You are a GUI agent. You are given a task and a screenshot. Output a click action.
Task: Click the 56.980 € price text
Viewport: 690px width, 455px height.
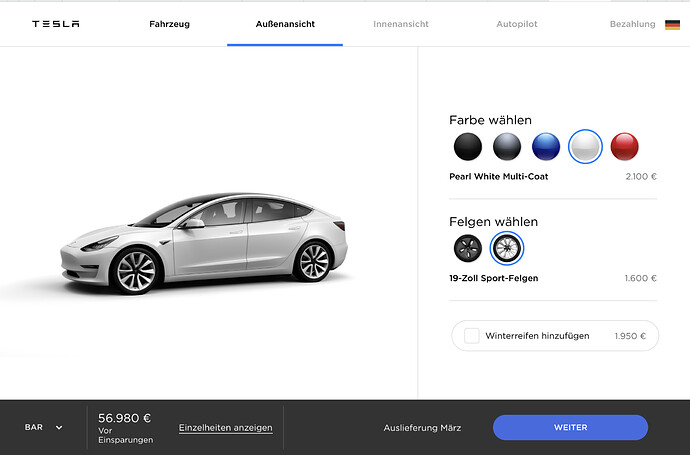(x=125, y=418)
